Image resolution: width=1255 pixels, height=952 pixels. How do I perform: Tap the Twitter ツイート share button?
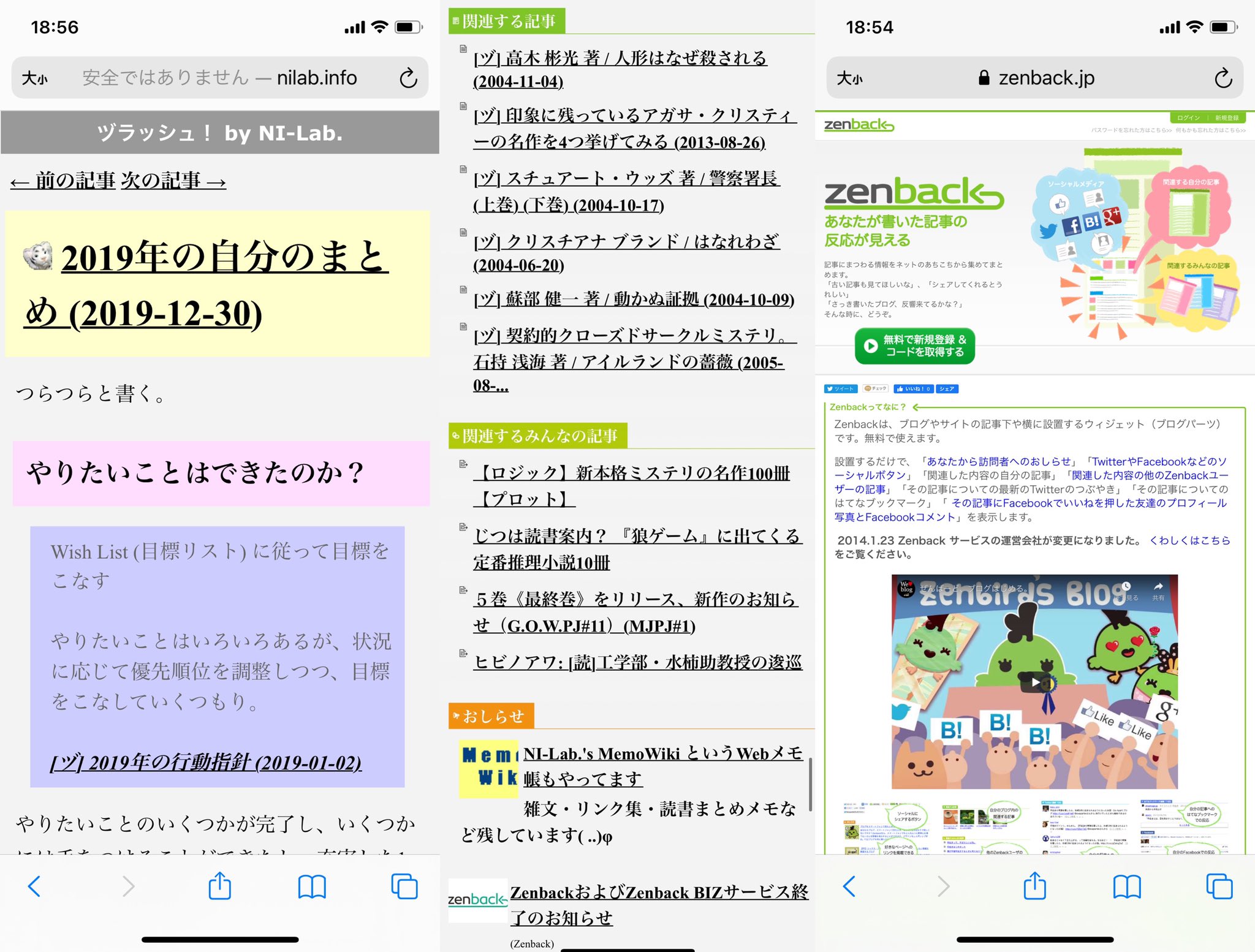pos(840,388)
